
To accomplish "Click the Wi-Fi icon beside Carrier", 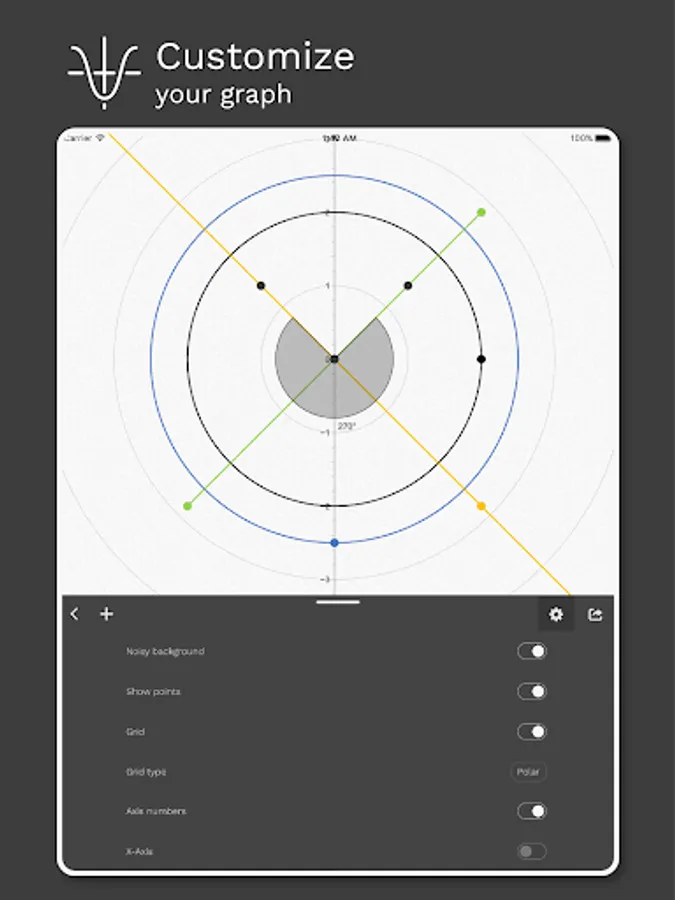I will pos(100,138).
